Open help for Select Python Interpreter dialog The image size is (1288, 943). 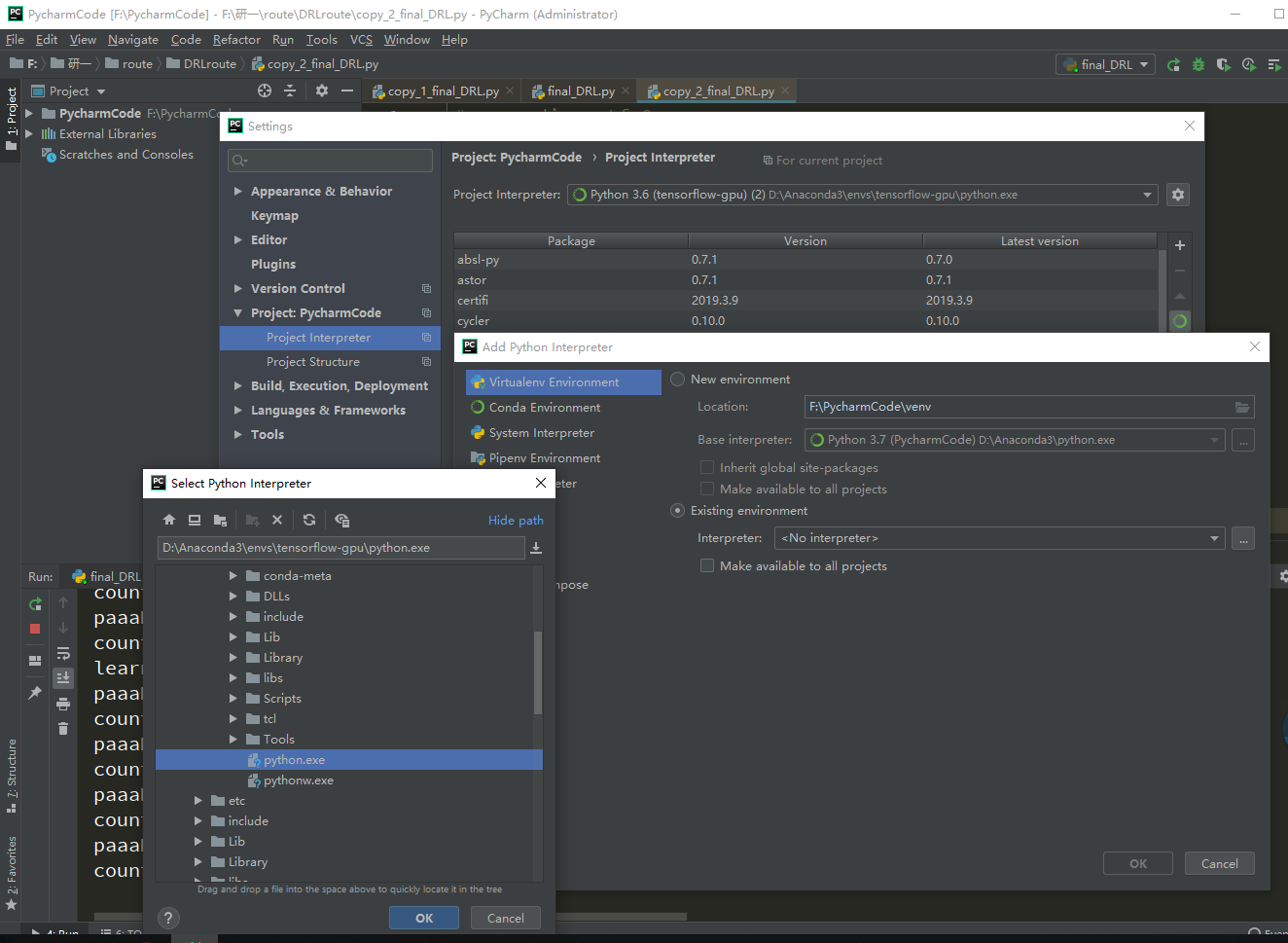point(168,918)
